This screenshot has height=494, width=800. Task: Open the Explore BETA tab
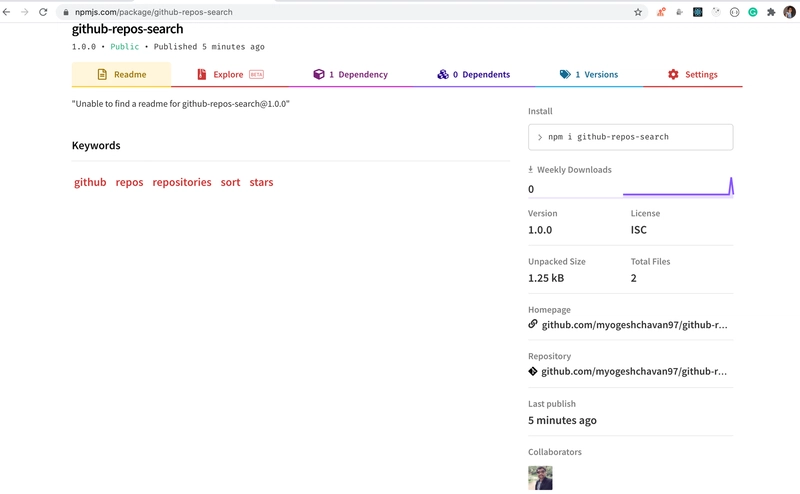coord(230,75)
